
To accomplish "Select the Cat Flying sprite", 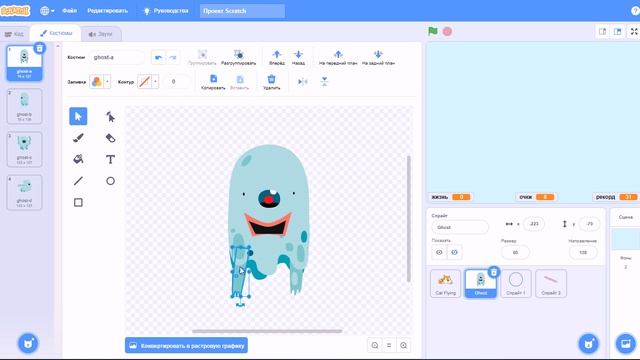I will [x=445, y=283].
